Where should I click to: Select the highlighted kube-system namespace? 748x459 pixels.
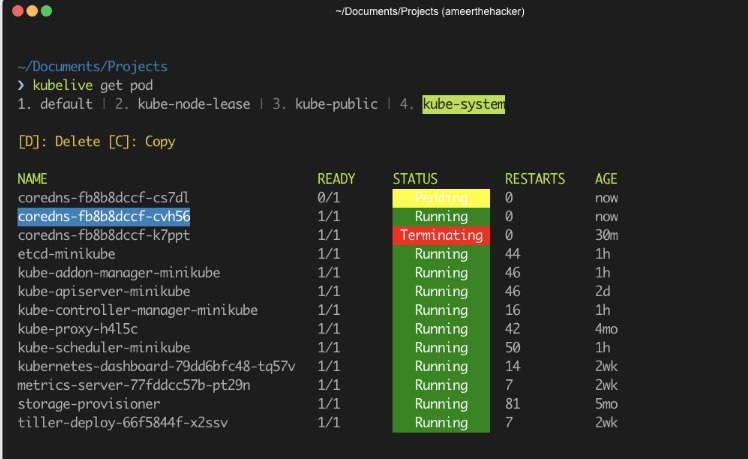point(463,104)
